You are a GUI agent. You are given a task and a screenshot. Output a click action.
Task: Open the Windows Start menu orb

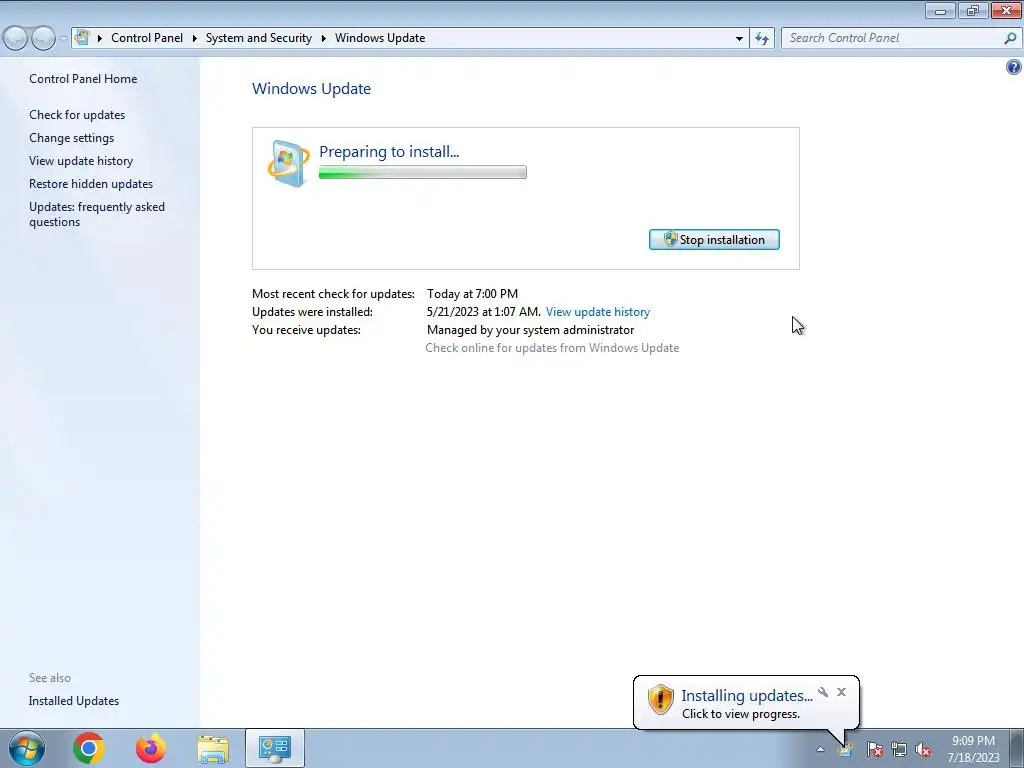[x=27, y=748]
